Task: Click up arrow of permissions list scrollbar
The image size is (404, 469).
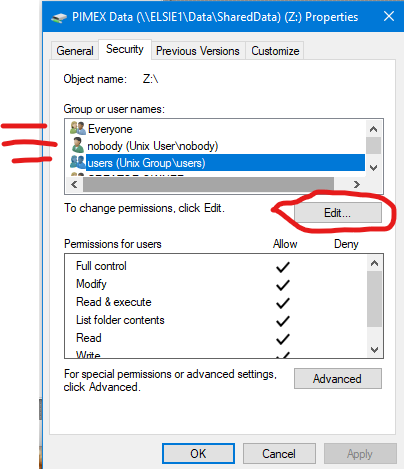Action: (x=375, y=263)
